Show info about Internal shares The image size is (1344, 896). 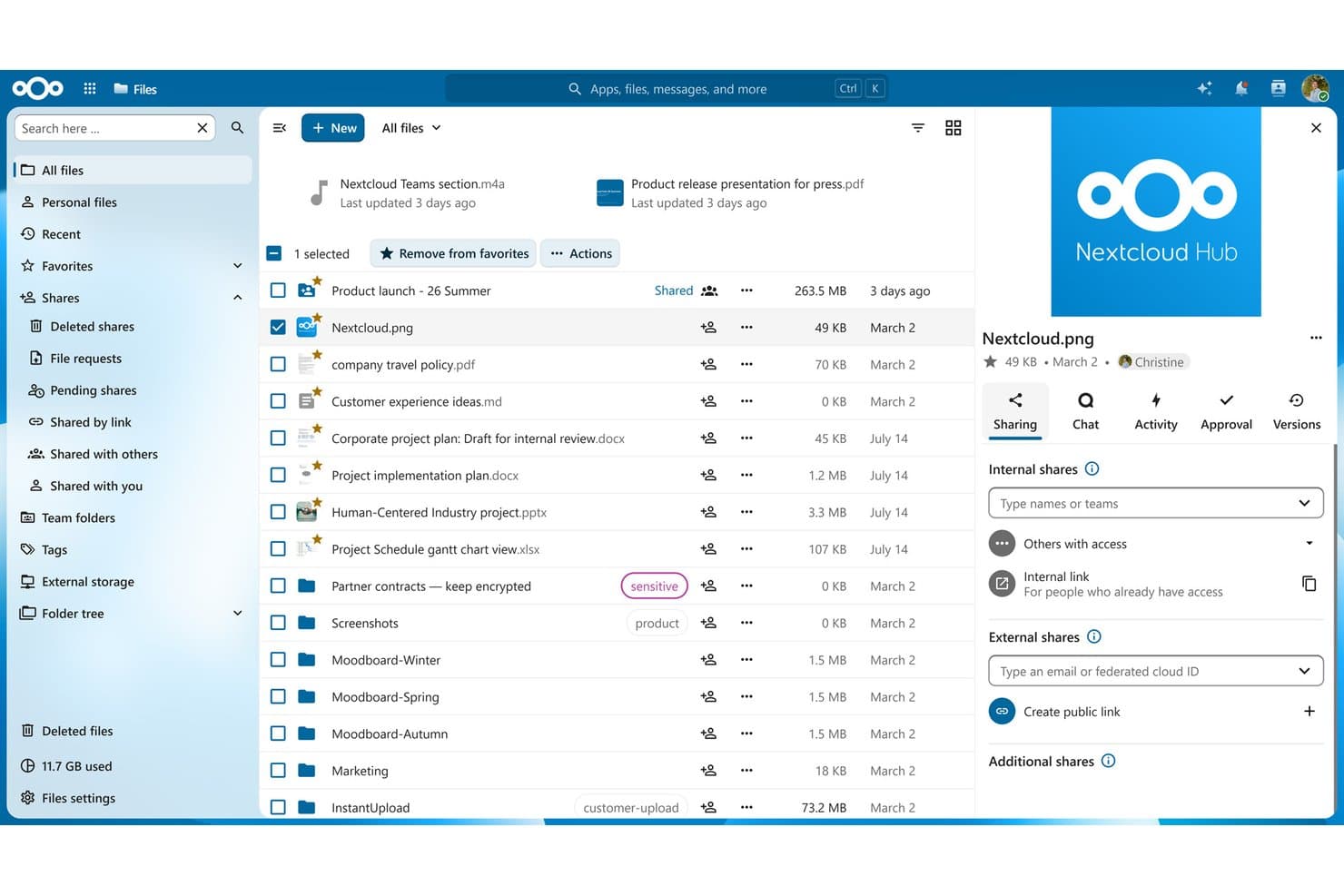click(1092, 469)
